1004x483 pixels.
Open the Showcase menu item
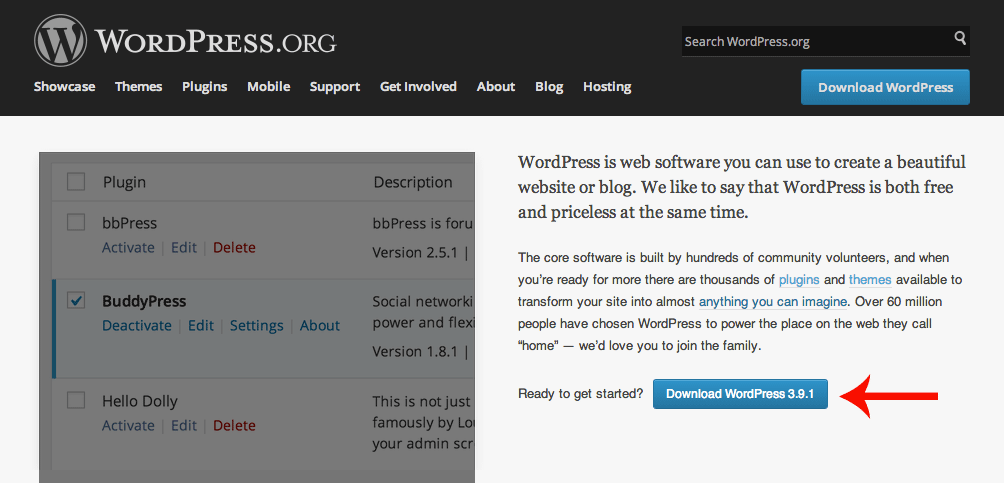point(65,86)
